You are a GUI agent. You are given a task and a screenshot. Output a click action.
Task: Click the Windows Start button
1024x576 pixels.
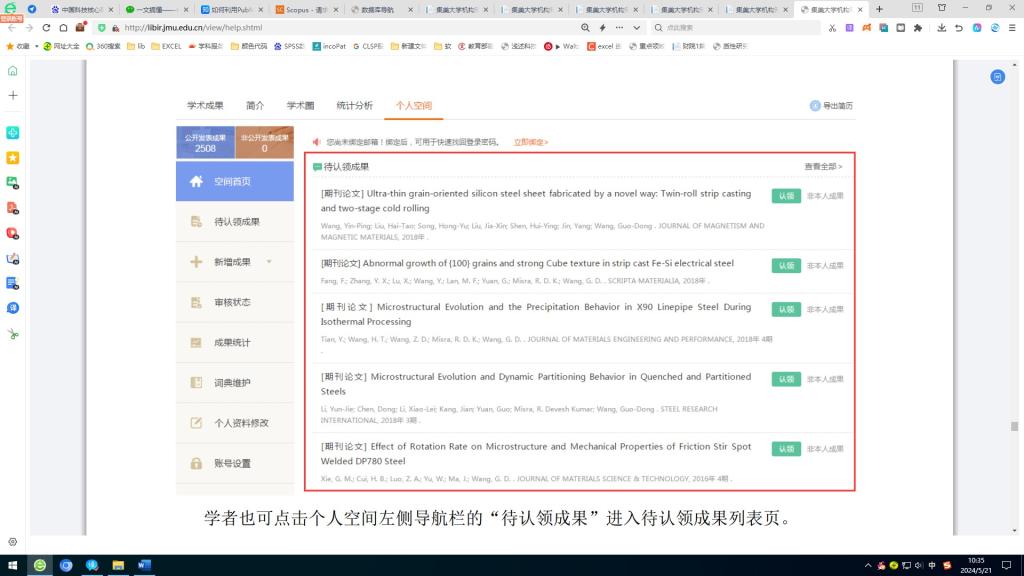pos(12,566)
